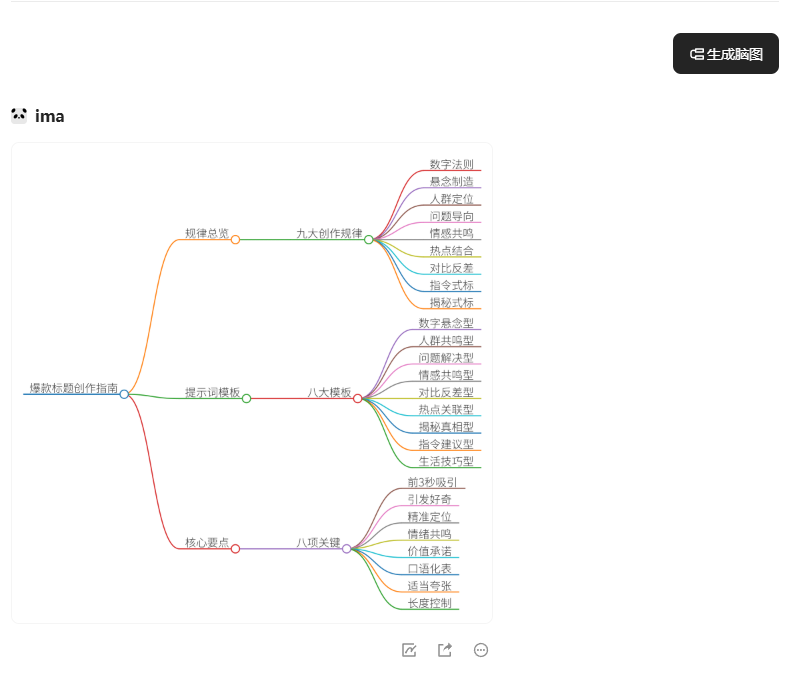This screenshot has height=676, width=794.
Task: Select the 长度控制 leaf node
Action: 429,603
